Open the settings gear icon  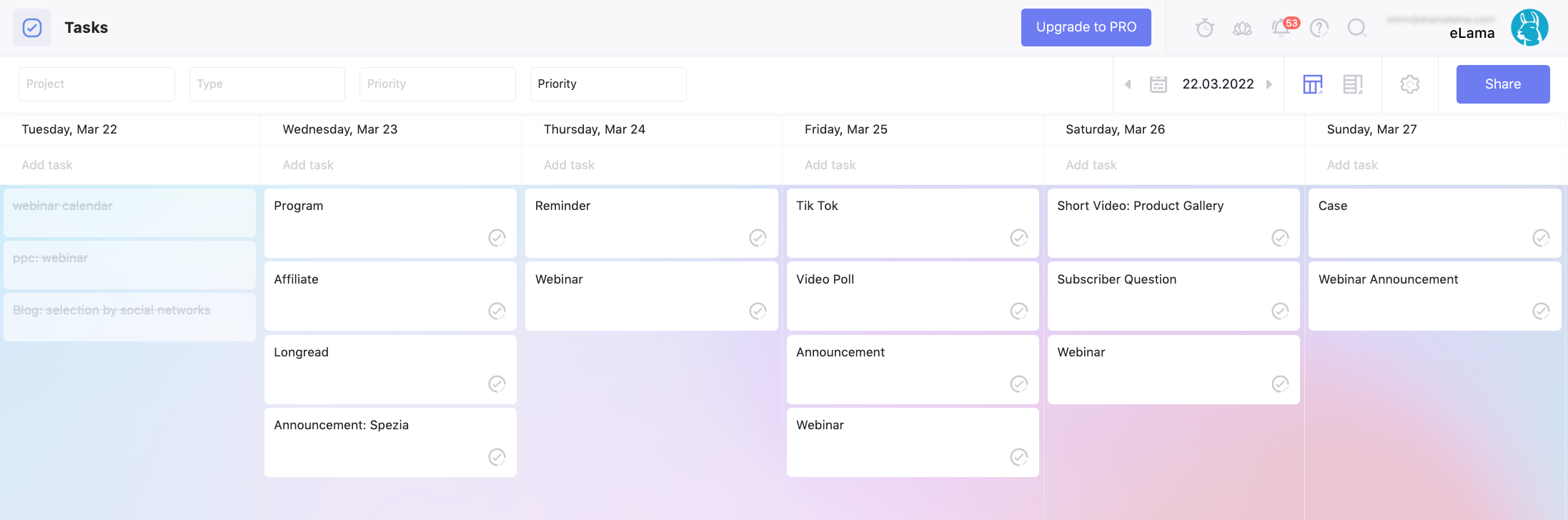[x=1410, y=84]
